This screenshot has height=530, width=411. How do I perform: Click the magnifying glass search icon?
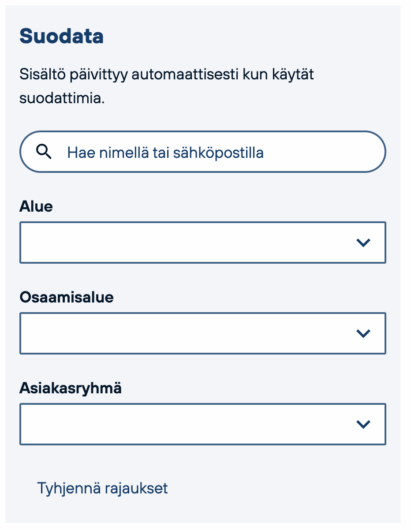[x=44, y=152]
